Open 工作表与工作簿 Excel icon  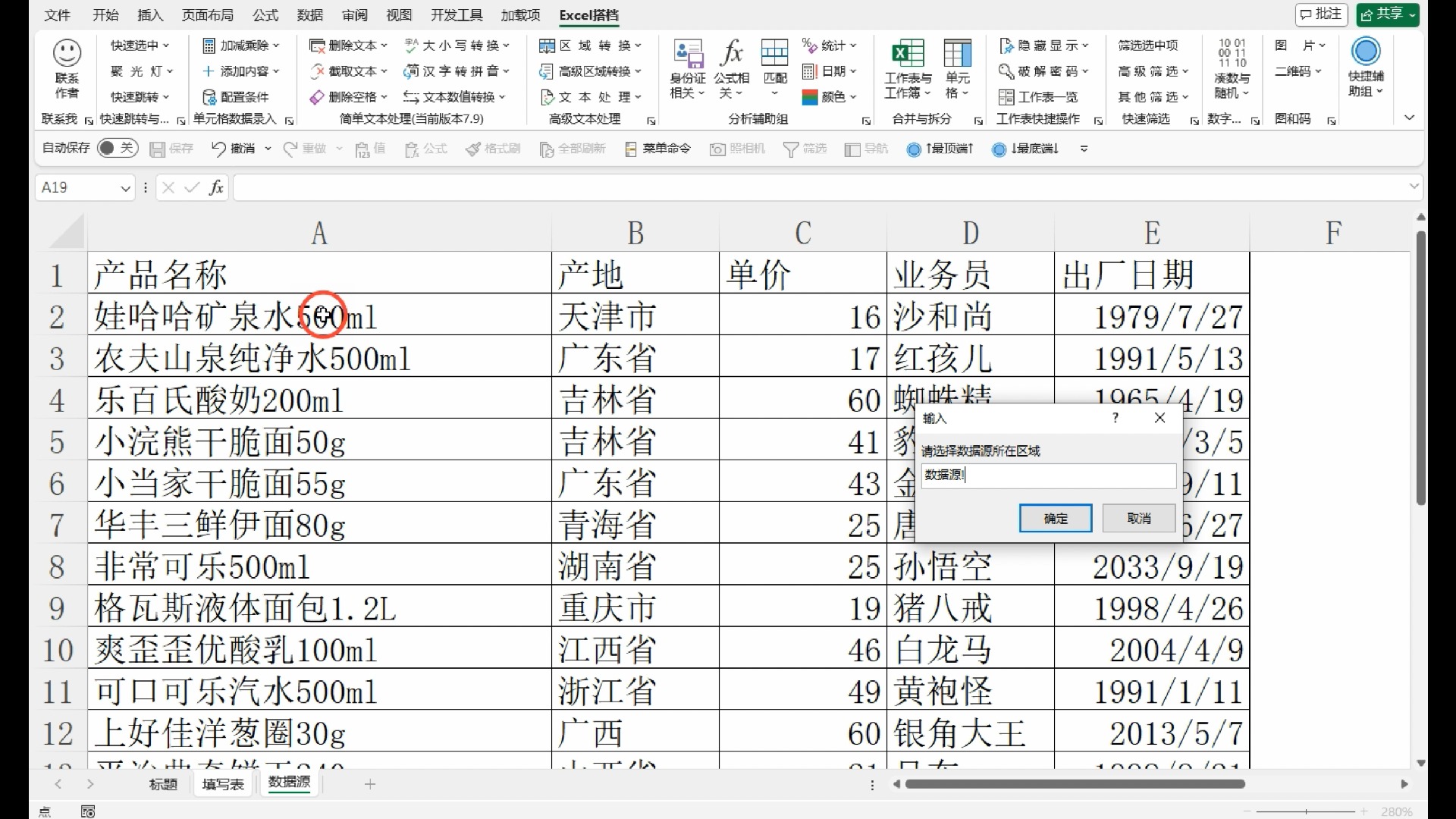908,53
